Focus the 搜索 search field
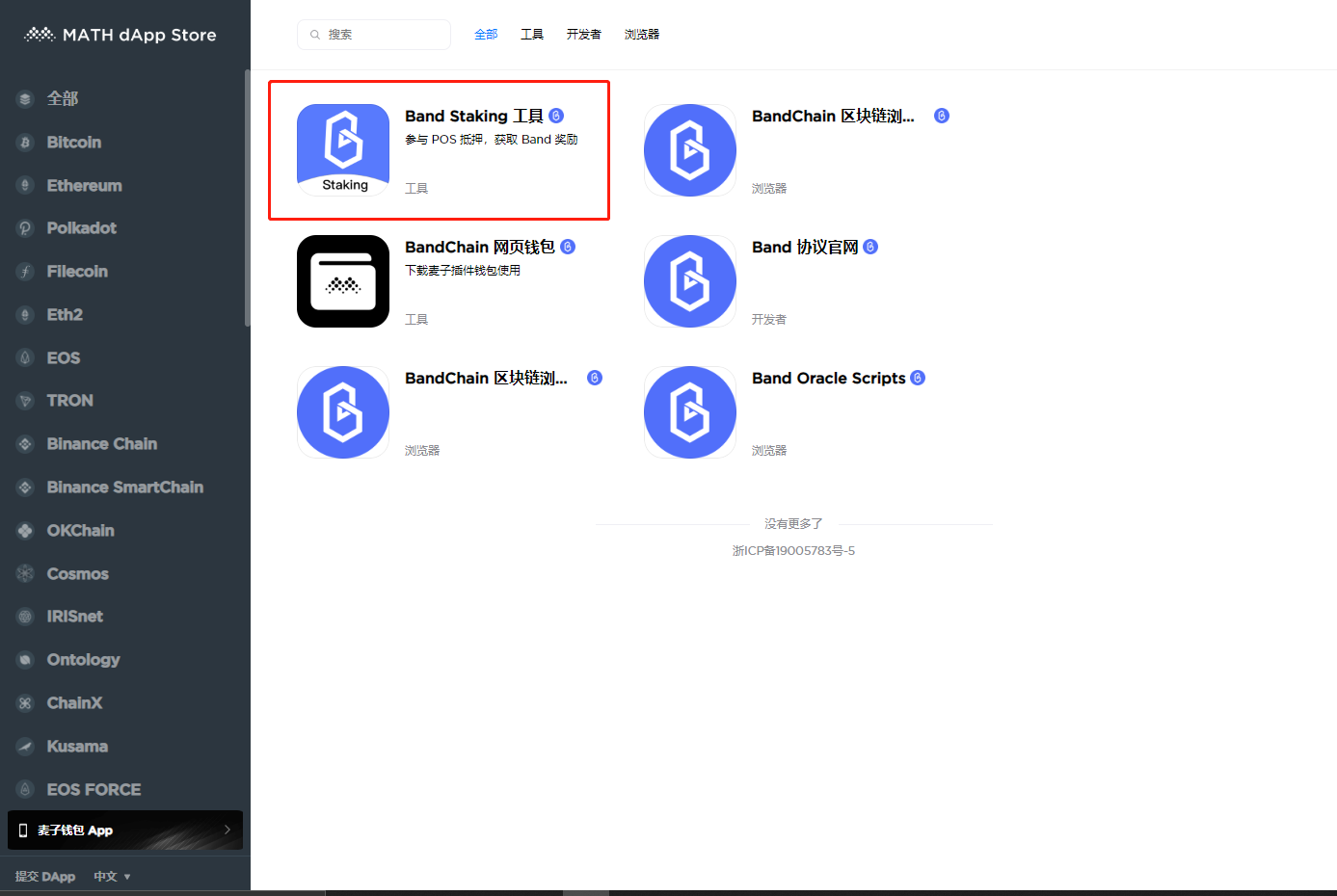The width and height of the screenshot is (1337, 896). (374, 35)
